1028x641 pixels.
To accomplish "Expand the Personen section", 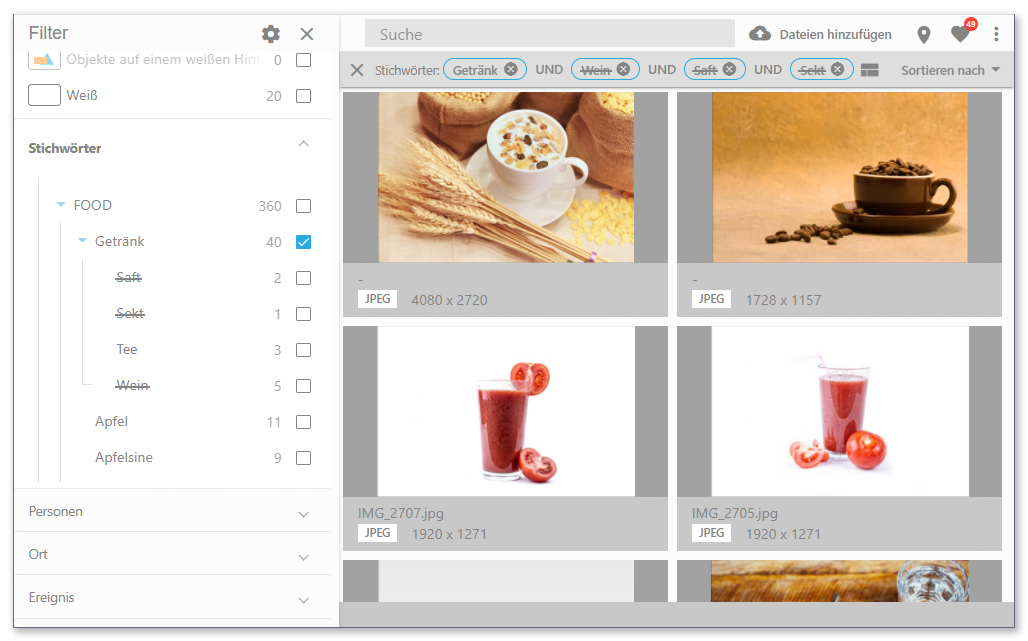I will tap(304, 513).
